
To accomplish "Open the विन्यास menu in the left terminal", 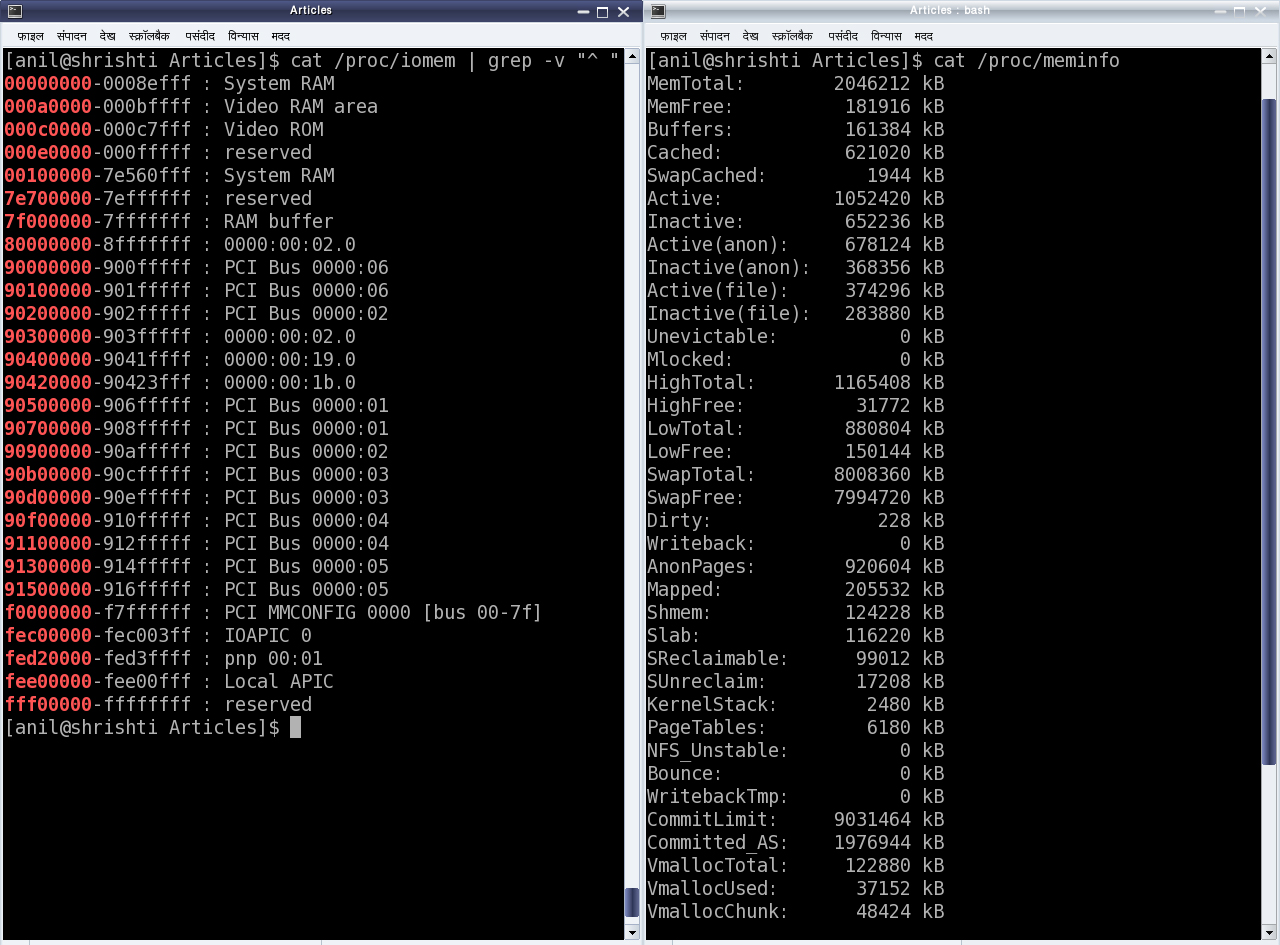I will [243, 35].
